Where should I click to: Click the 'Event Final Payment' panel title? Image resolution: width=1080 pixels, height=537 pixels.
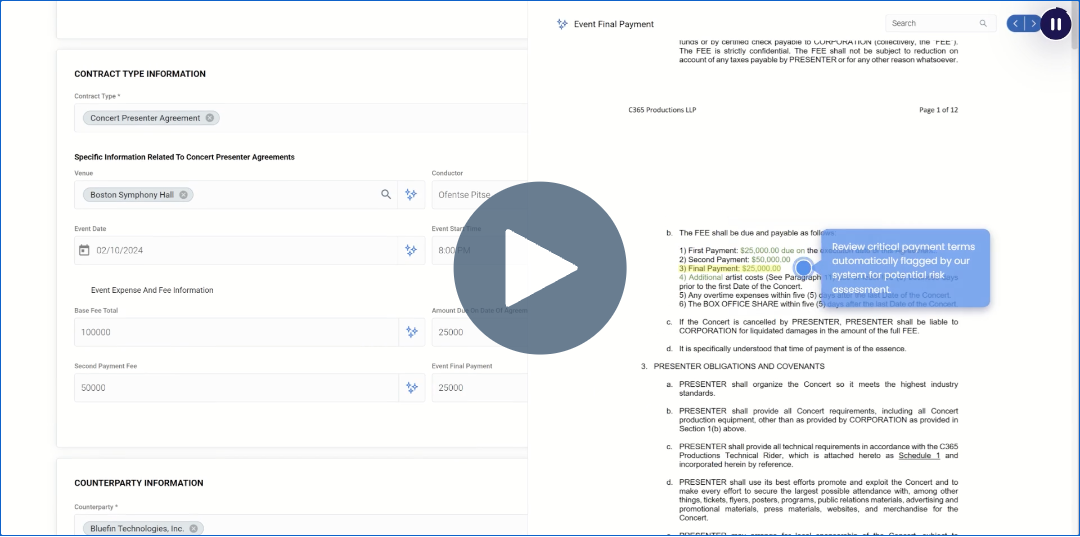(x=614, y=24)
